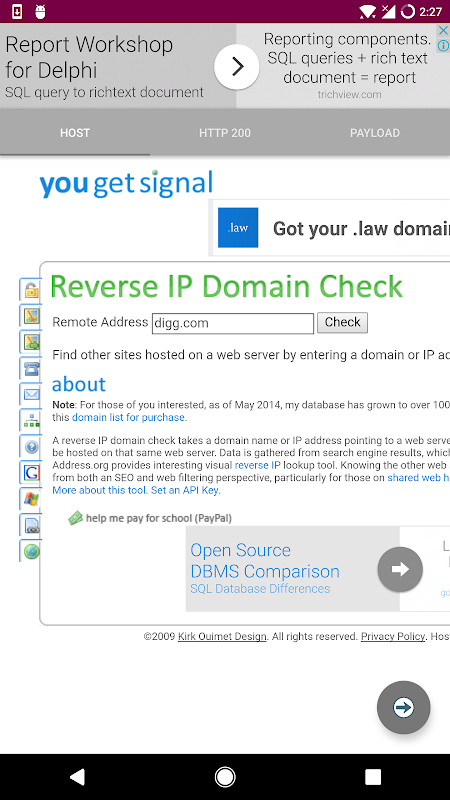The image size is (450, 800).
Task: Tap the Got your .law domain ad
Action: pos(361,228)
